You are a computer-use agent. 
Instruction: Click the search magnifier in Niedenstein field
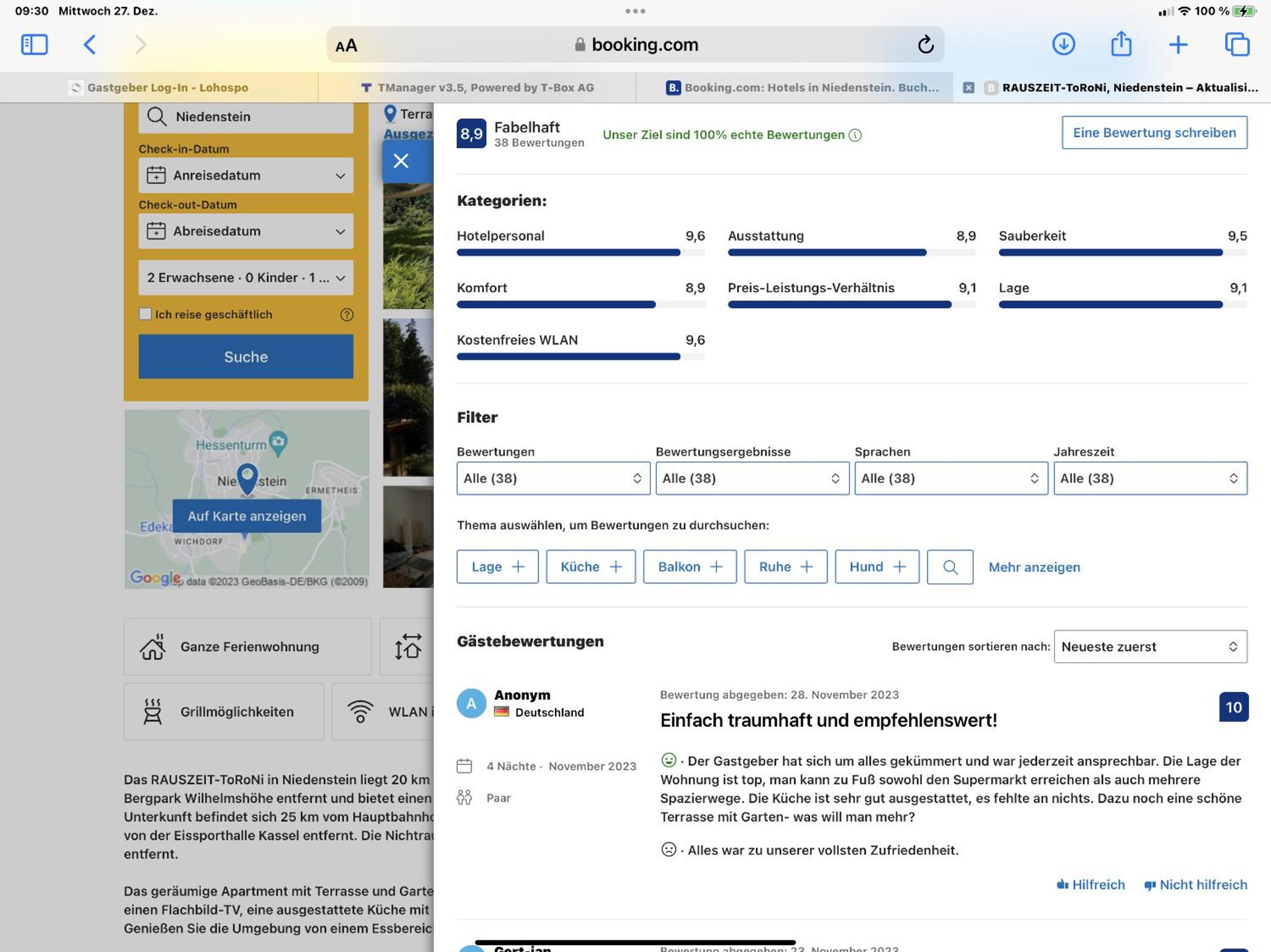point(156,117)
